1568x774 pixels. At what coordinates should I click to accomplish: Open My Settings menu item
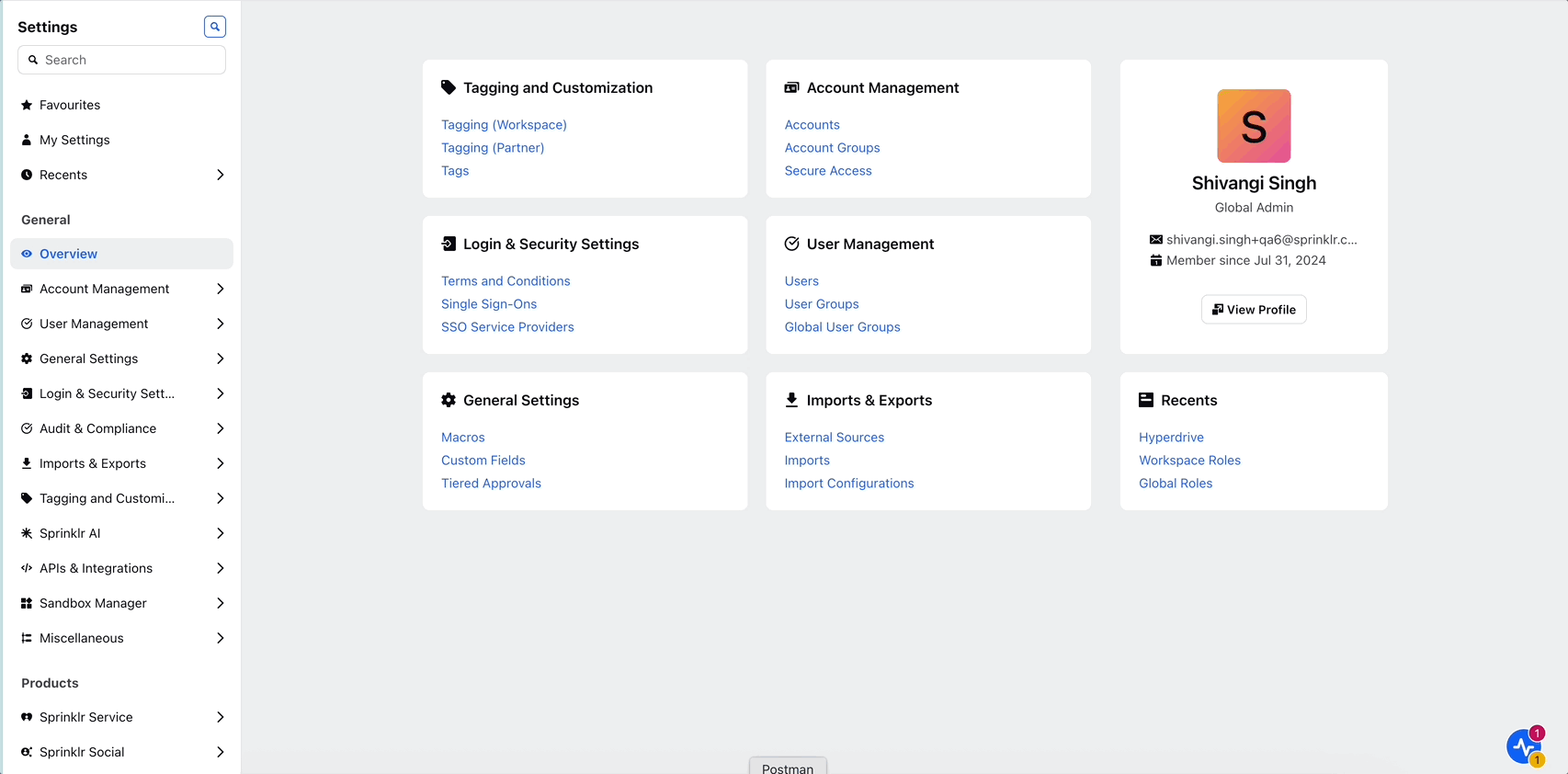point(121,140)
